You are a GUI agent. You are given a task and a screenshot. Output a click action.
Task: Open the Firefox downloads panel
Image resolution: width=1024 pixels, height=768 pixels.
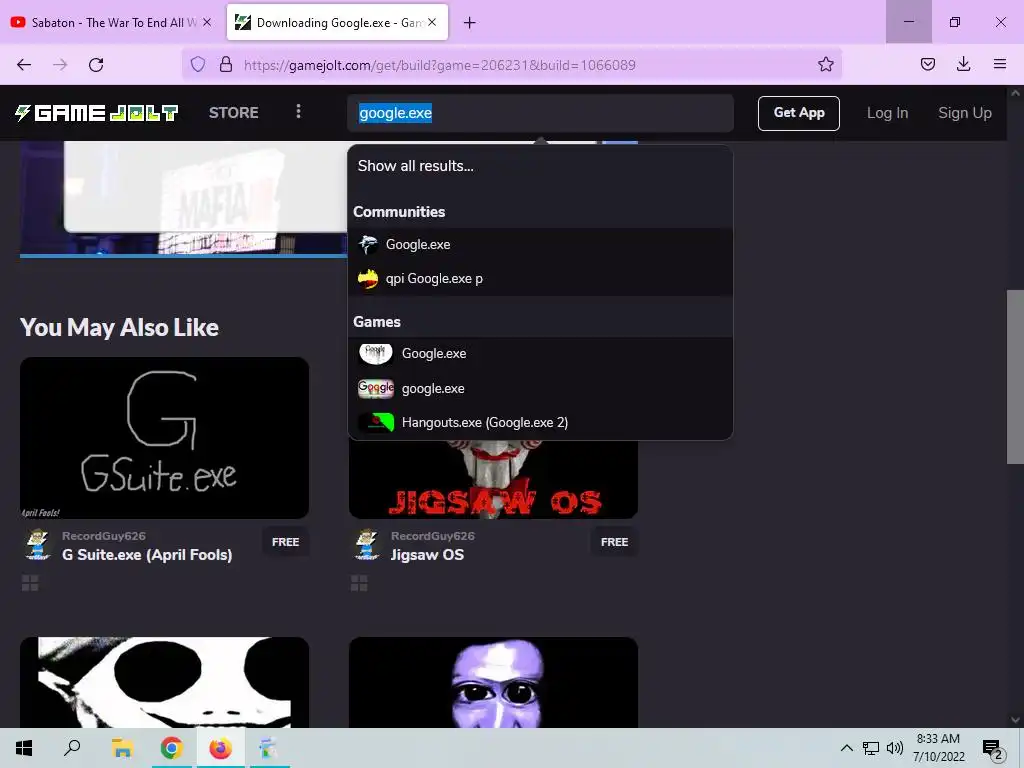[963, 64]
